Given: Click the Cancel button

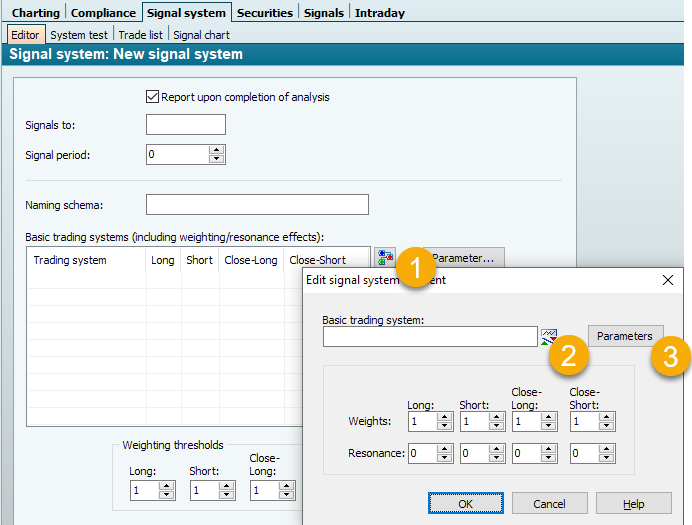Looking at the screenshot, I should click(549, 503).
